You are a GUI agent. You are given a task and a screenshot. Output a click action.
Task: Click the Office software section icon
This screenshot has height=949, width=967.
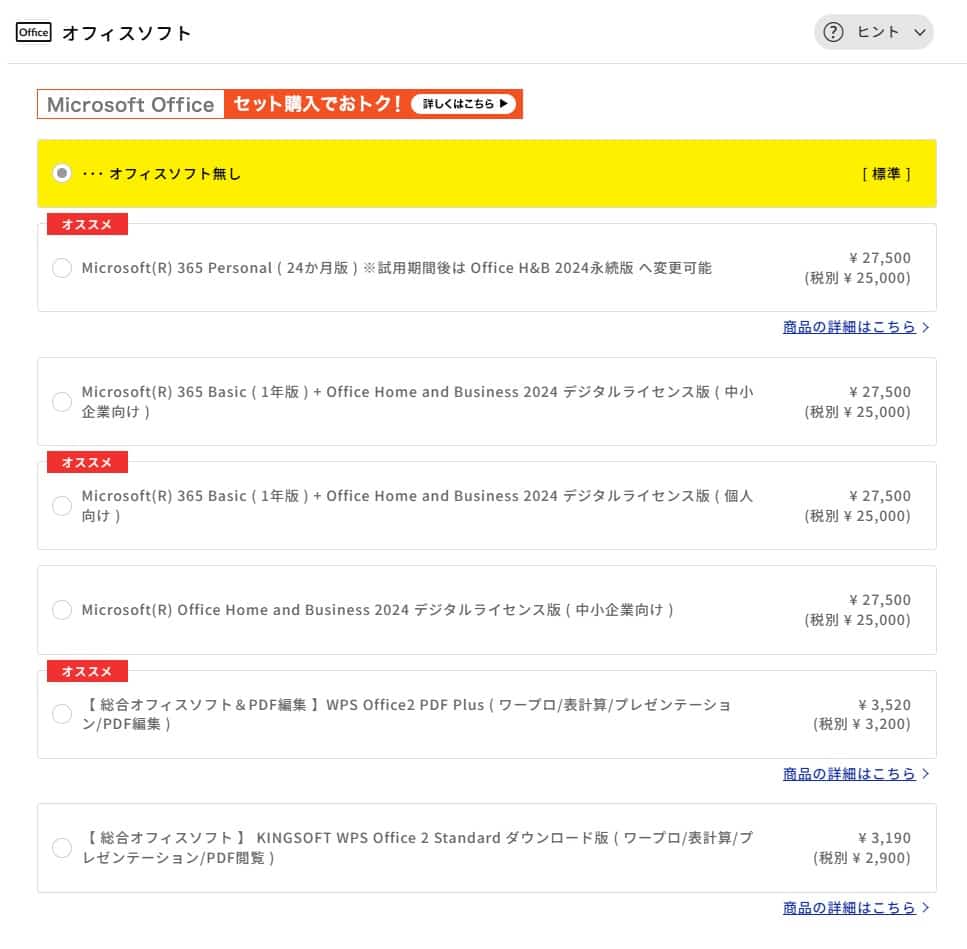[x=33, y=32]
